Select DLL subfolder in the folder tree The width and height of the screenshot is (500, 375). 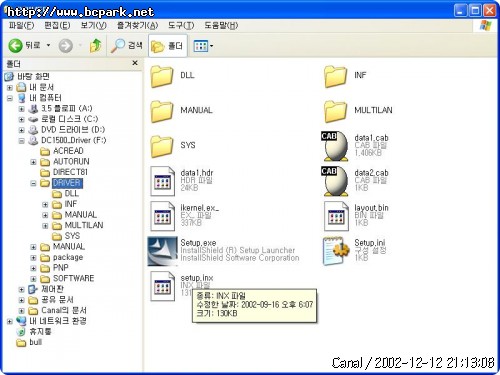pyautogui.click(x=71, y=194)
